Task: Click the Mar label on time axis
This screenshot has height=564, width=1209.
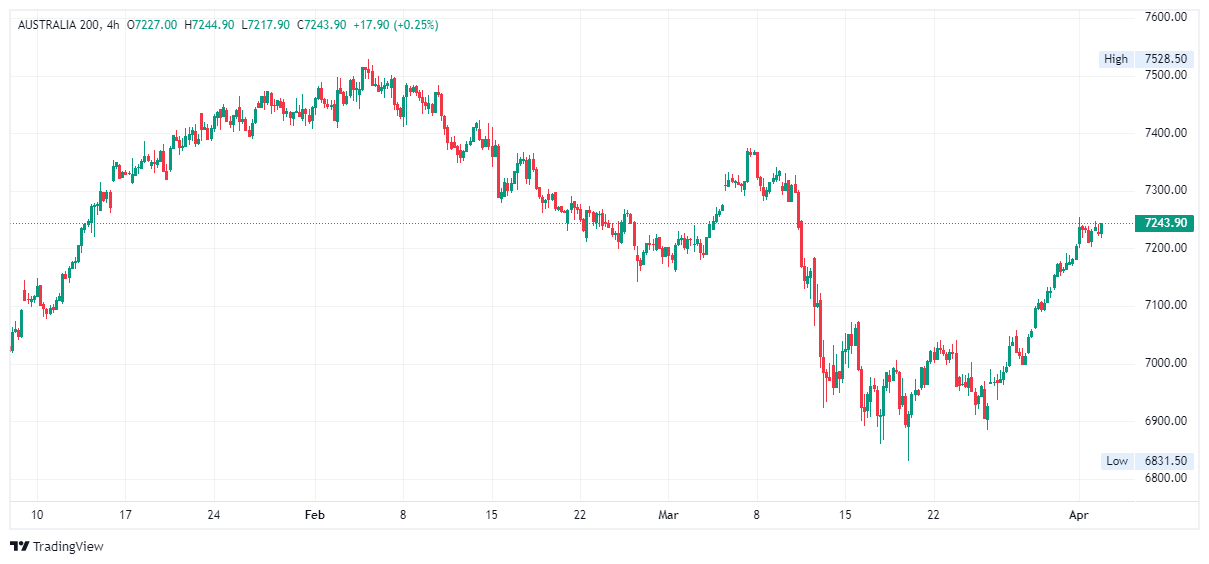Action: coord(669,515)
